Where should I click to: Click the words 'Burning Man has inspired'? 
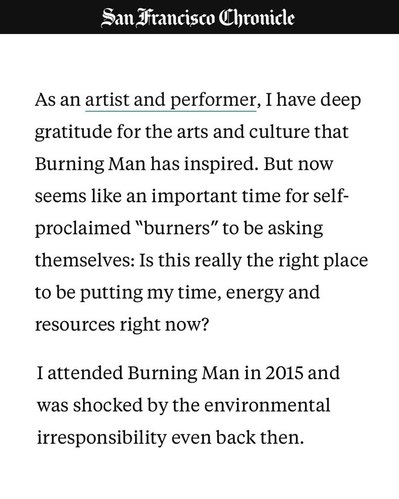[146, 164]
